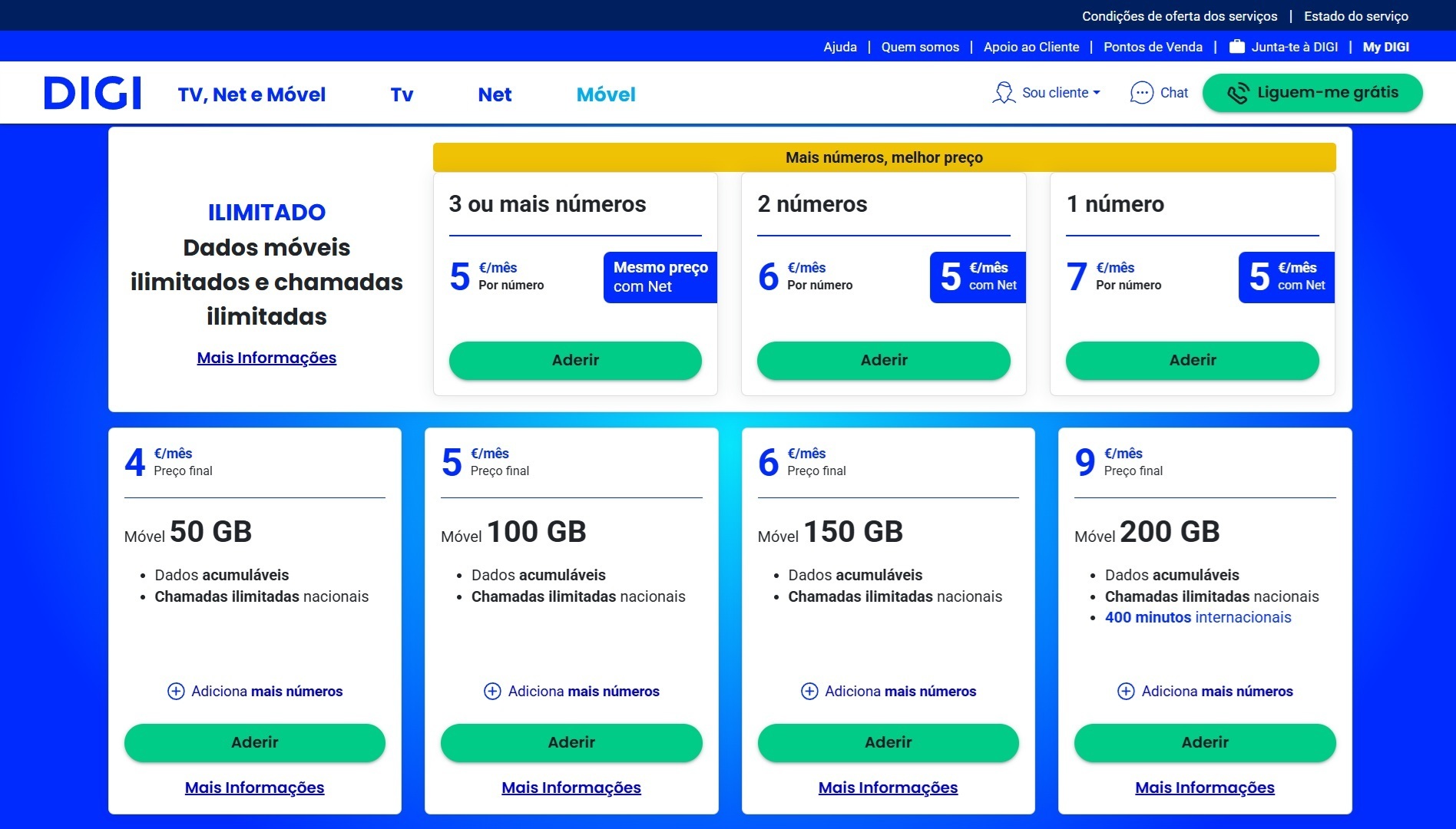Open Mais Informações on 150 GB card

pyautogui.click(x=888, y=788)
